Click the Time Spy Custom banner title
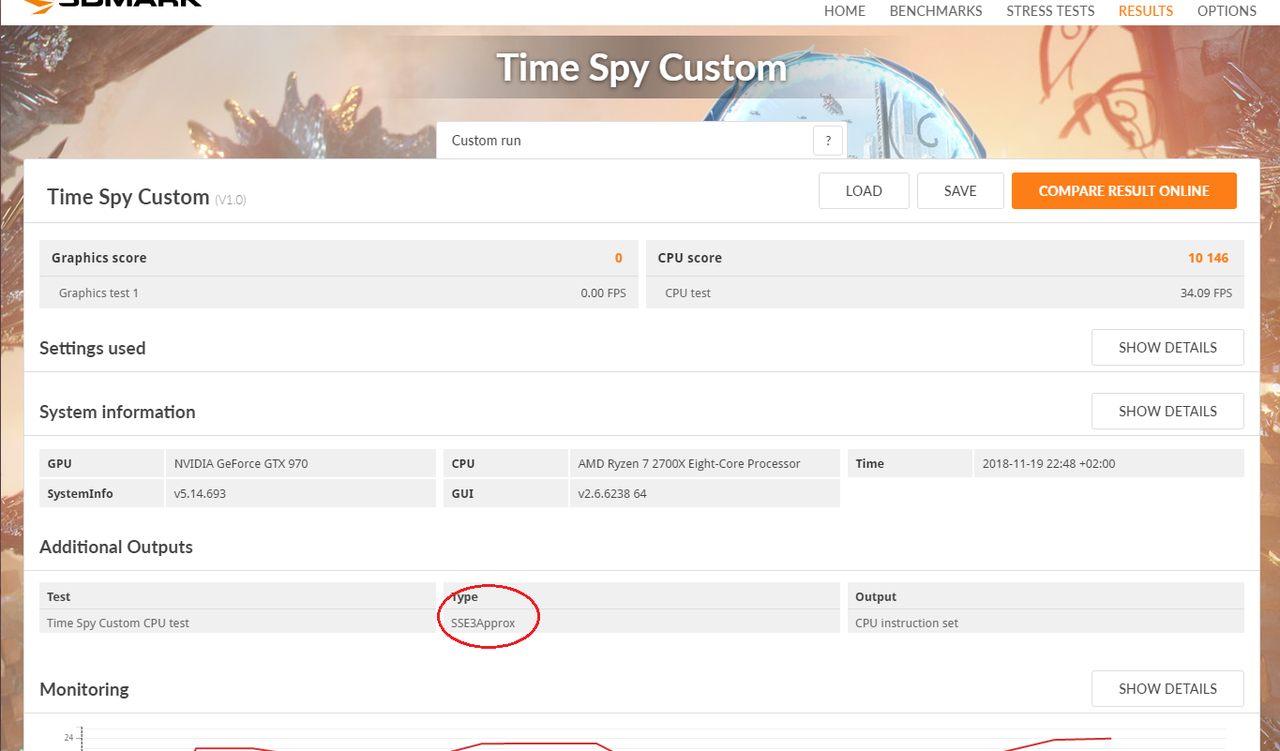The image size is (1280, 751). [x=642, y=68]
